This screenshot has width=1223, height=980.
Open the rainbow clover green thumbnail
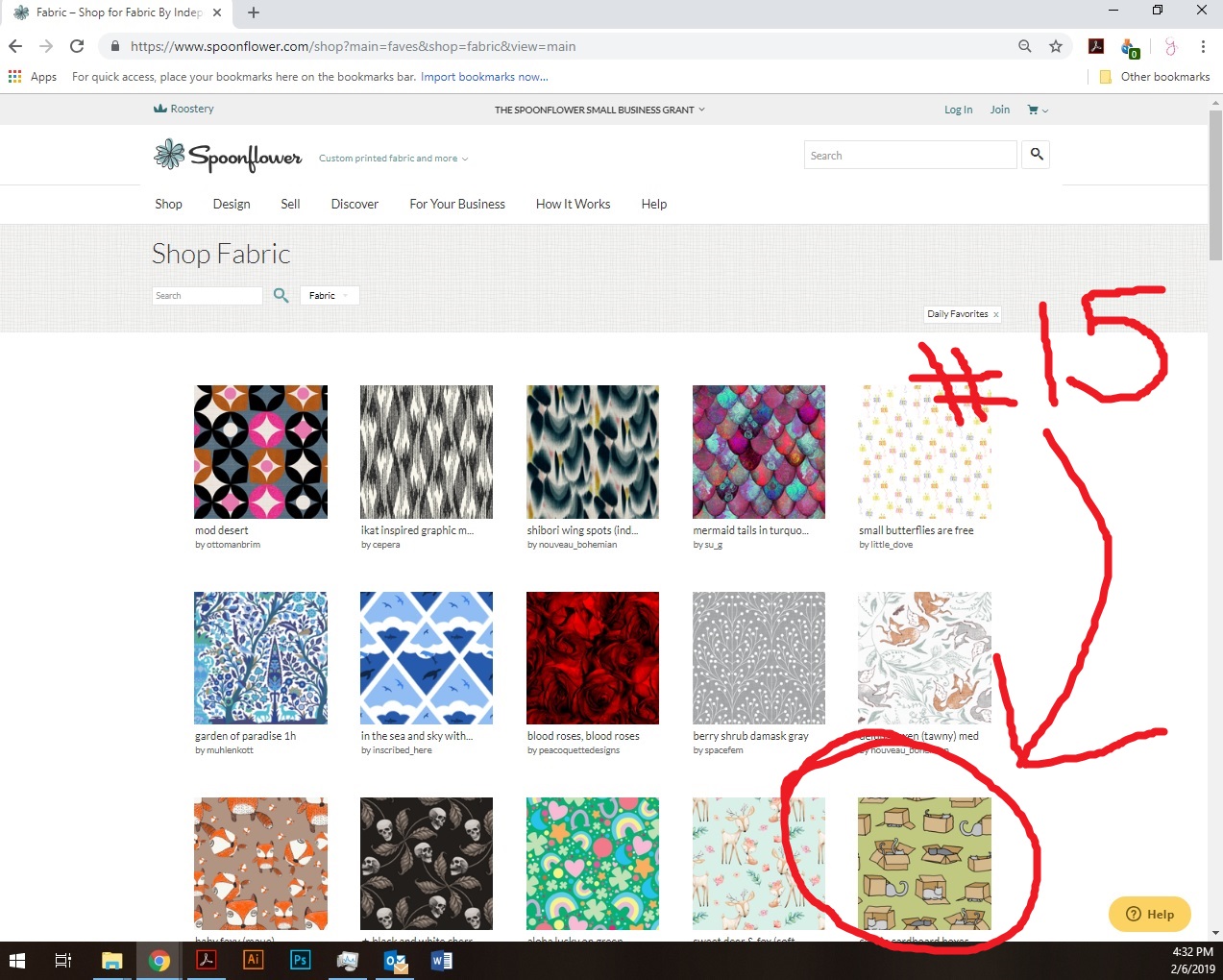point(593,864)
